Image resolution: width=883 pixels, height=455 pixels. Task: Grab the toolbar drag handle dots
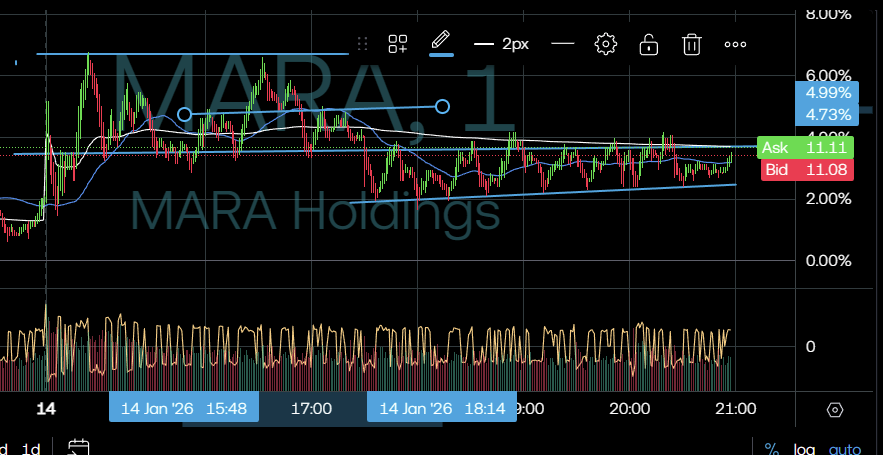coord(363,44)
